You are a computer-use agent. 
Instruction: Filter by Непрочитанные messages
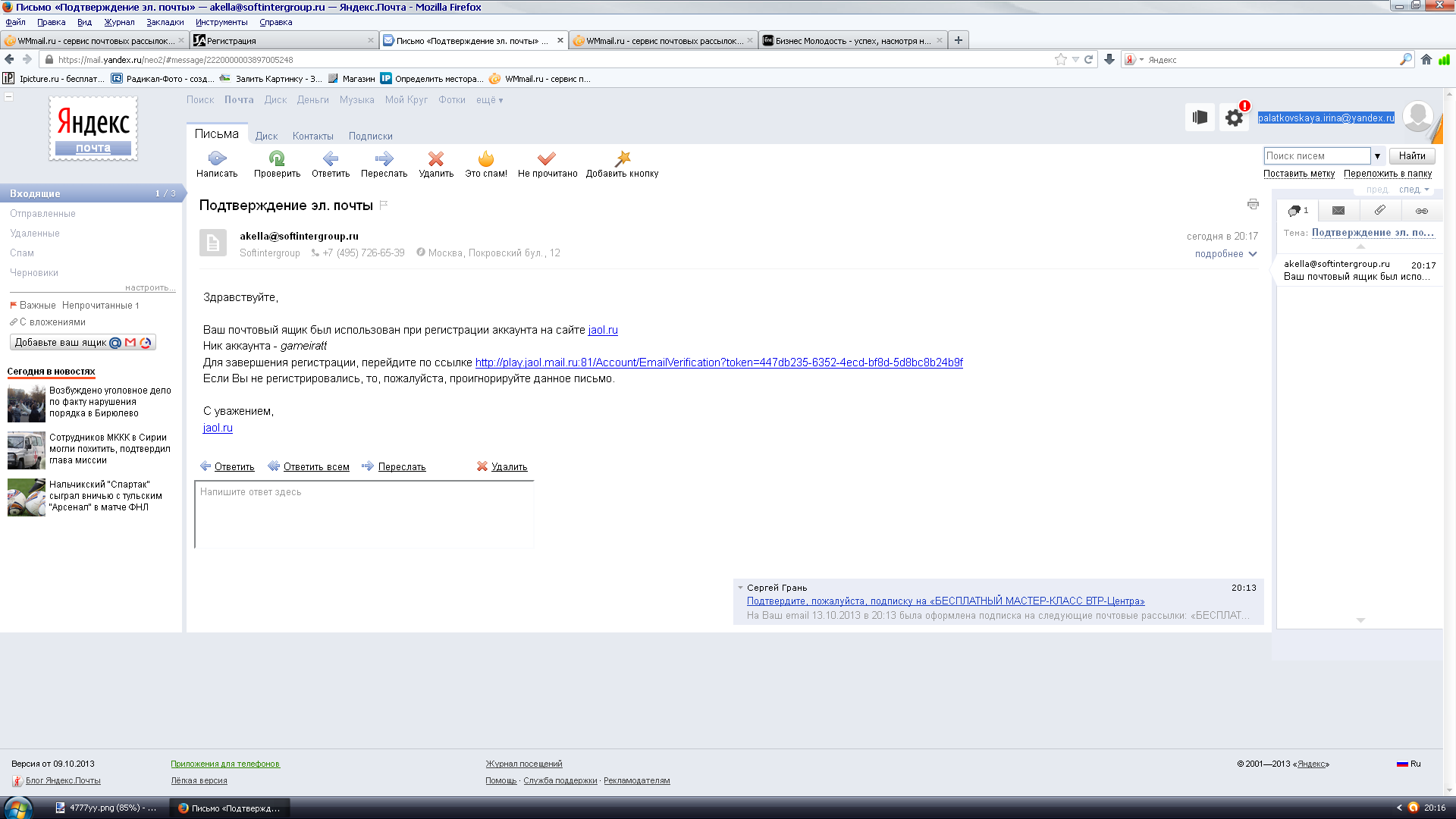(100, 306)
